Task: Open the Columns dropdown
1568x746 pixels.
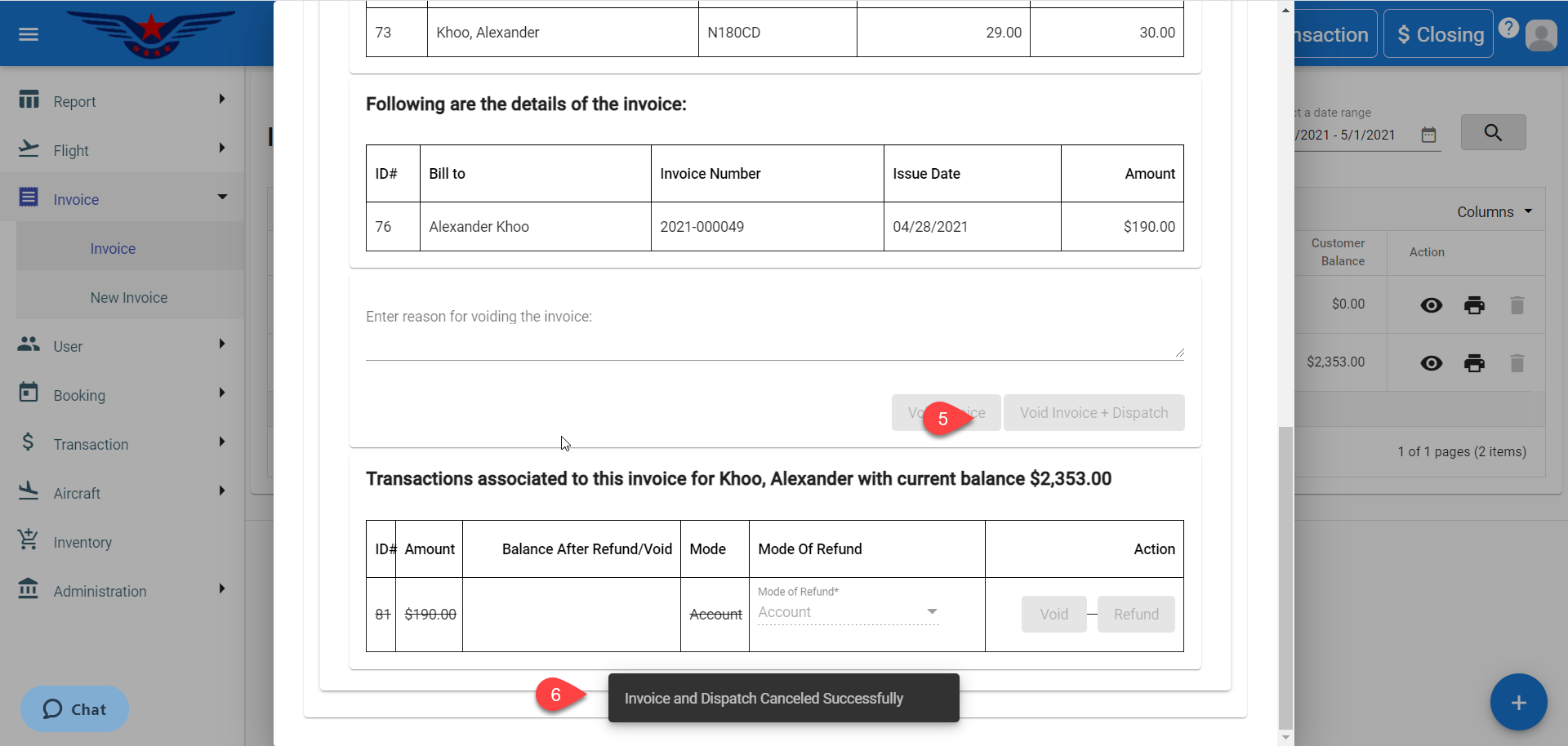Action: coord(1494,212)
